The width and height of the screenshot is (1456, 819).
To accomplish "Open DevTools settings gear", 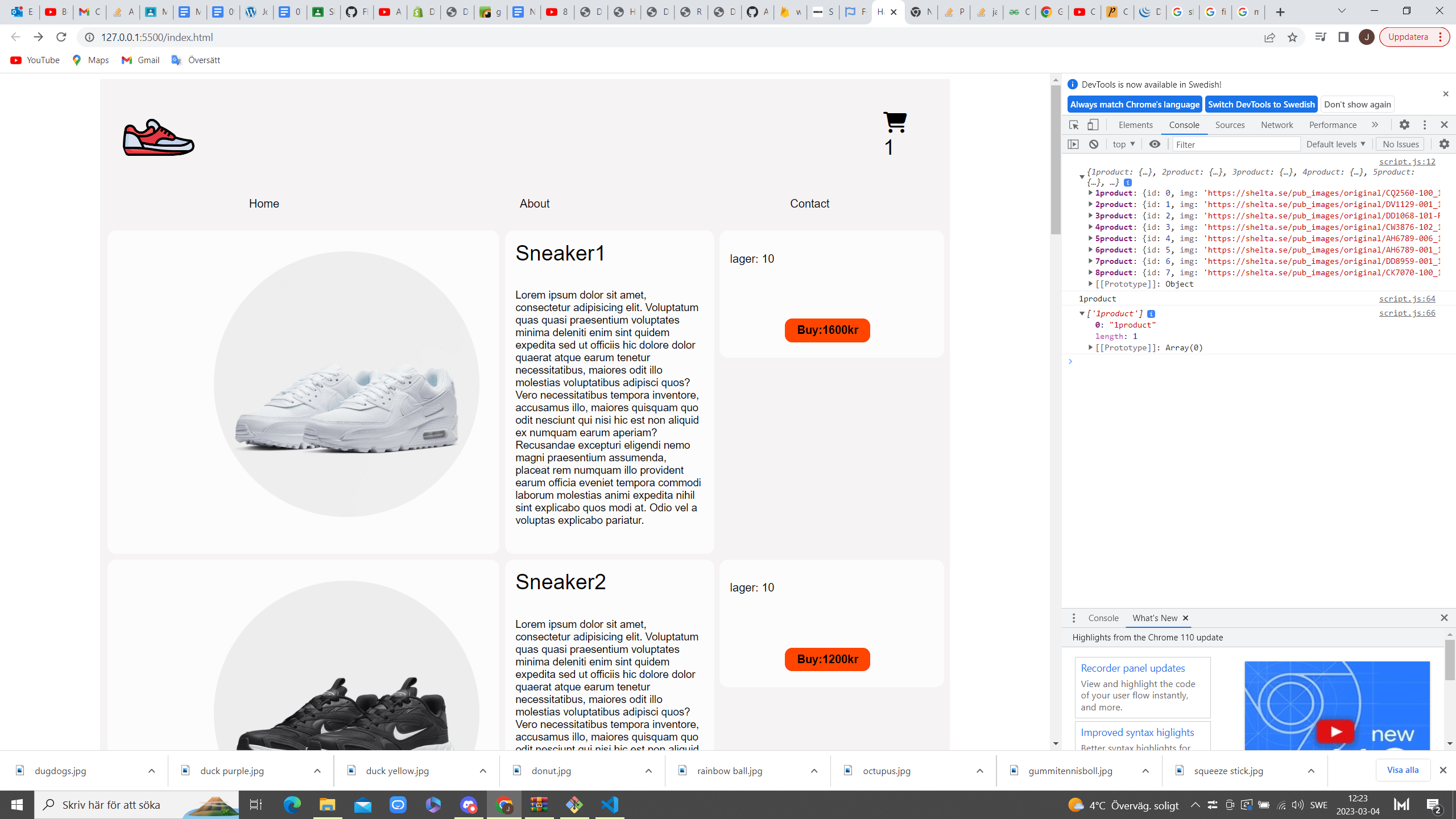I will (x=1404, y=125).
